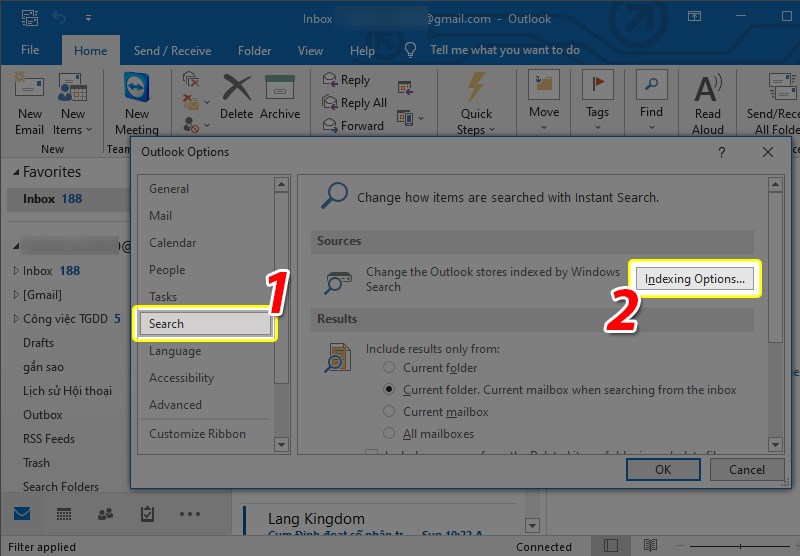Select General in Outlook Options list

tap(206, 189)
